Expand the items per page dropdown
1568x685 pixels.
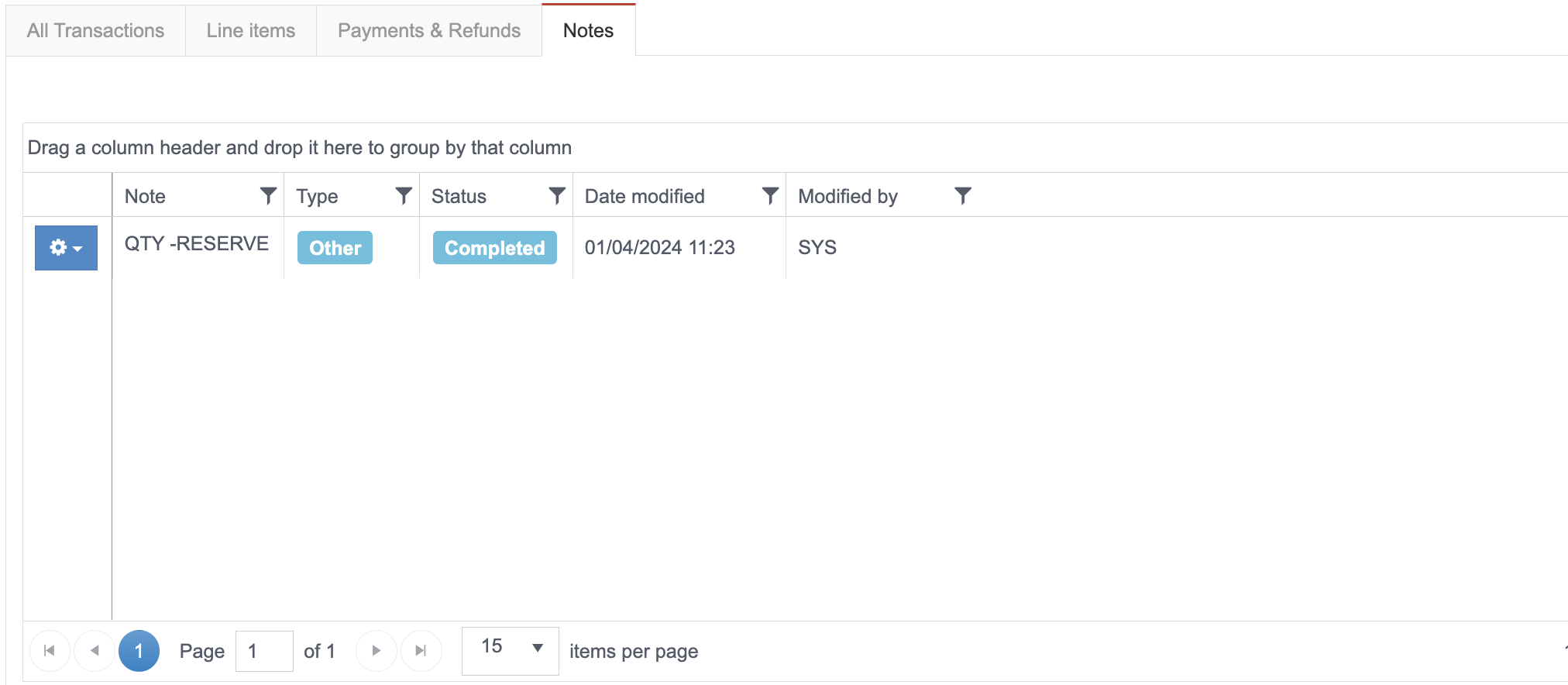[537, 648]
